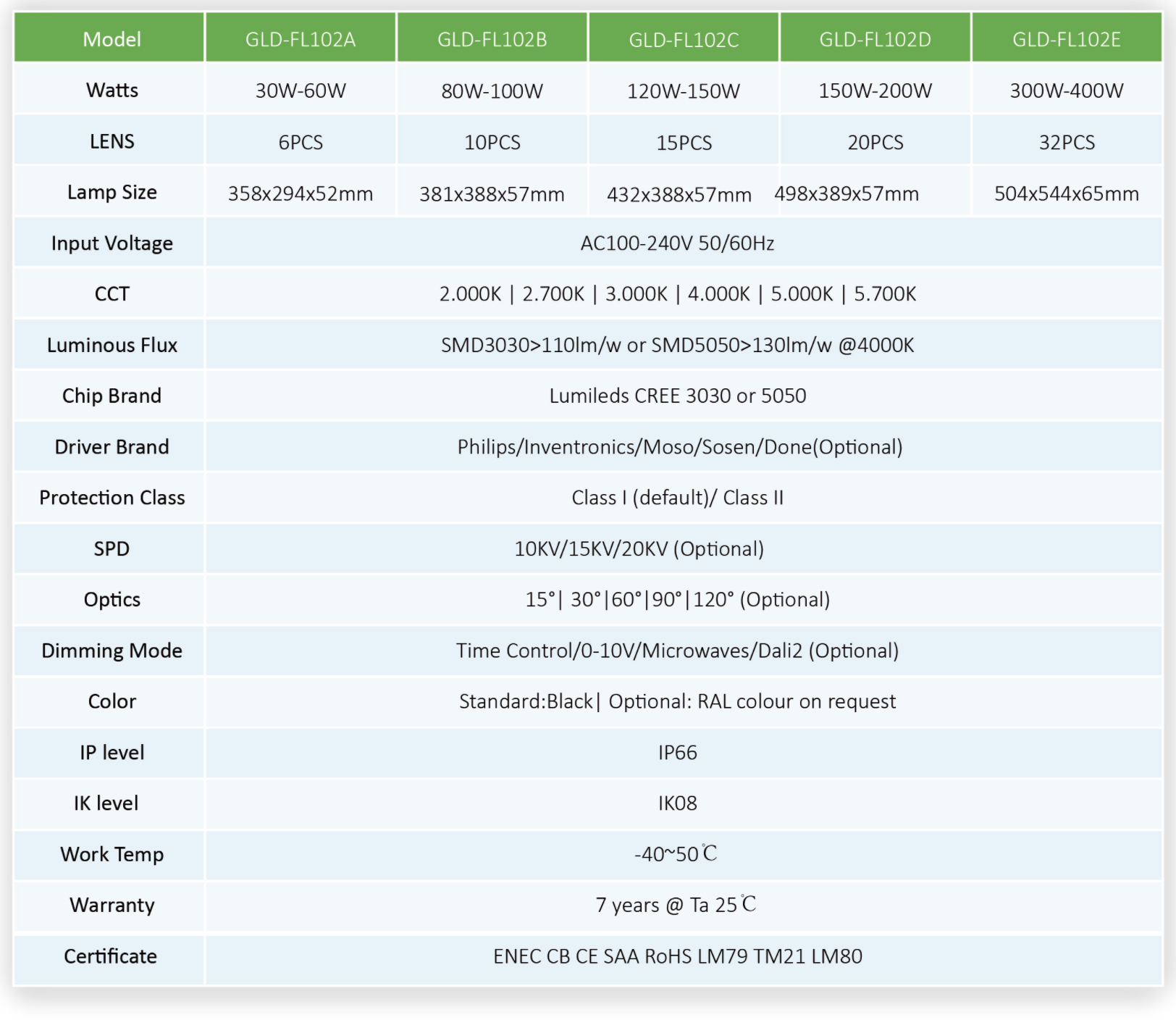Click the 300W-400W watts value

pos(1066,91)
